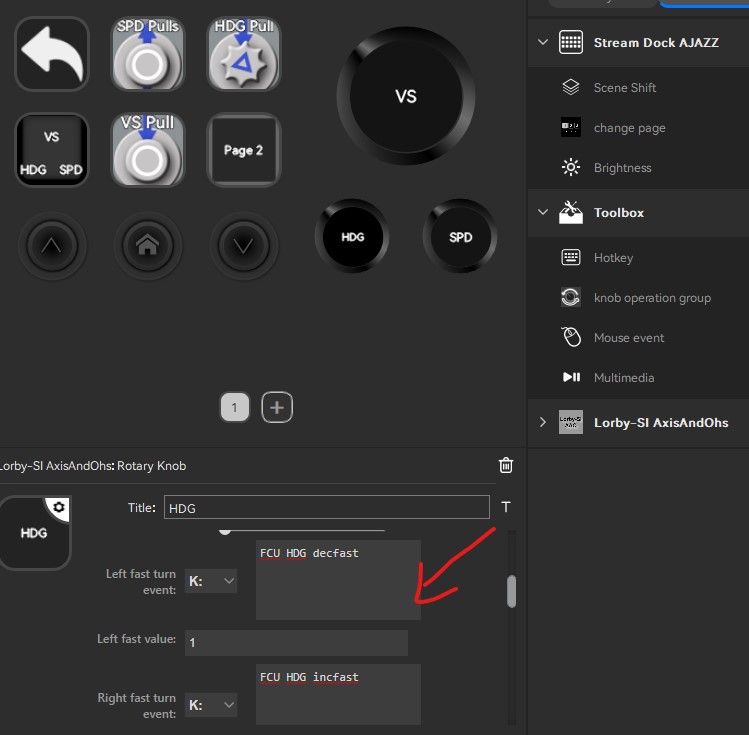This screenshot has width=749, height=735.
Task: Click the Mouse event icon
Action: pos(570,337)
